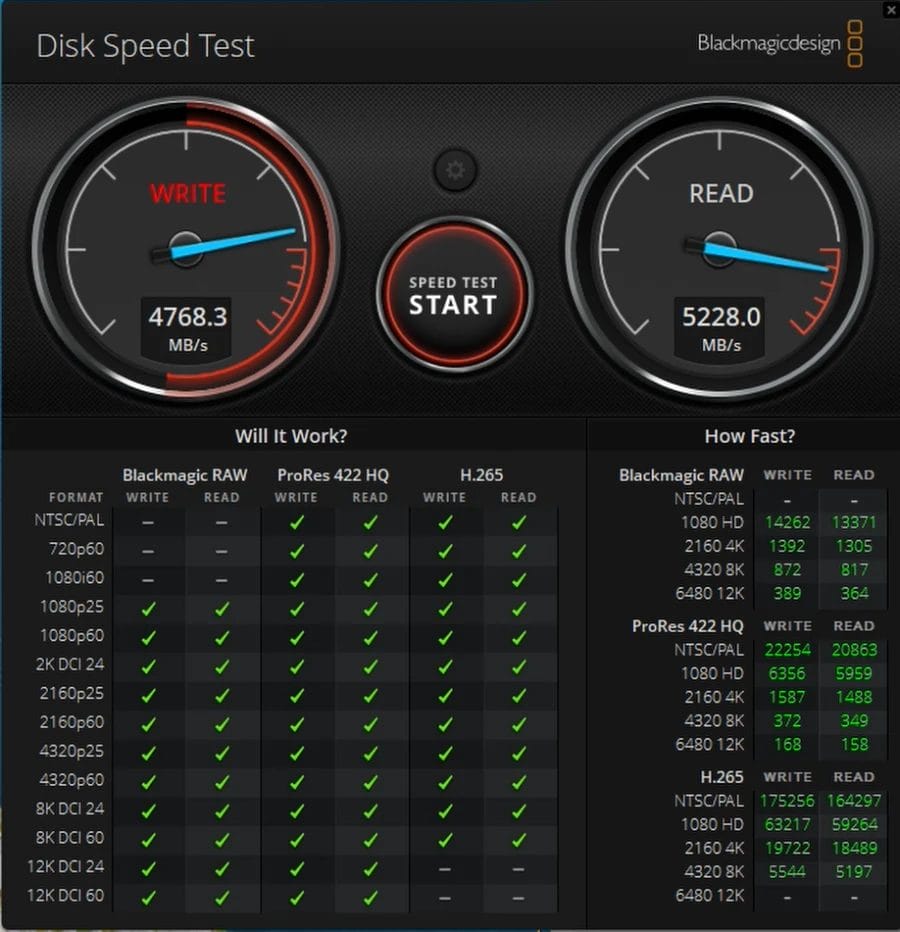Click the dash under Blackmagic RAW for NTSC/PAL
Viewport: 900px width, 932px height.
pos(147,520)
